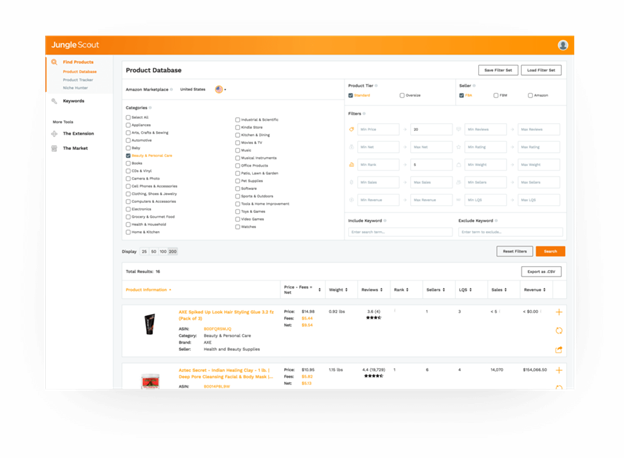Uncheck the FBA seller checkbox
Image resolution: width=624 pixels, height=458 pixels.
point(462,95)
